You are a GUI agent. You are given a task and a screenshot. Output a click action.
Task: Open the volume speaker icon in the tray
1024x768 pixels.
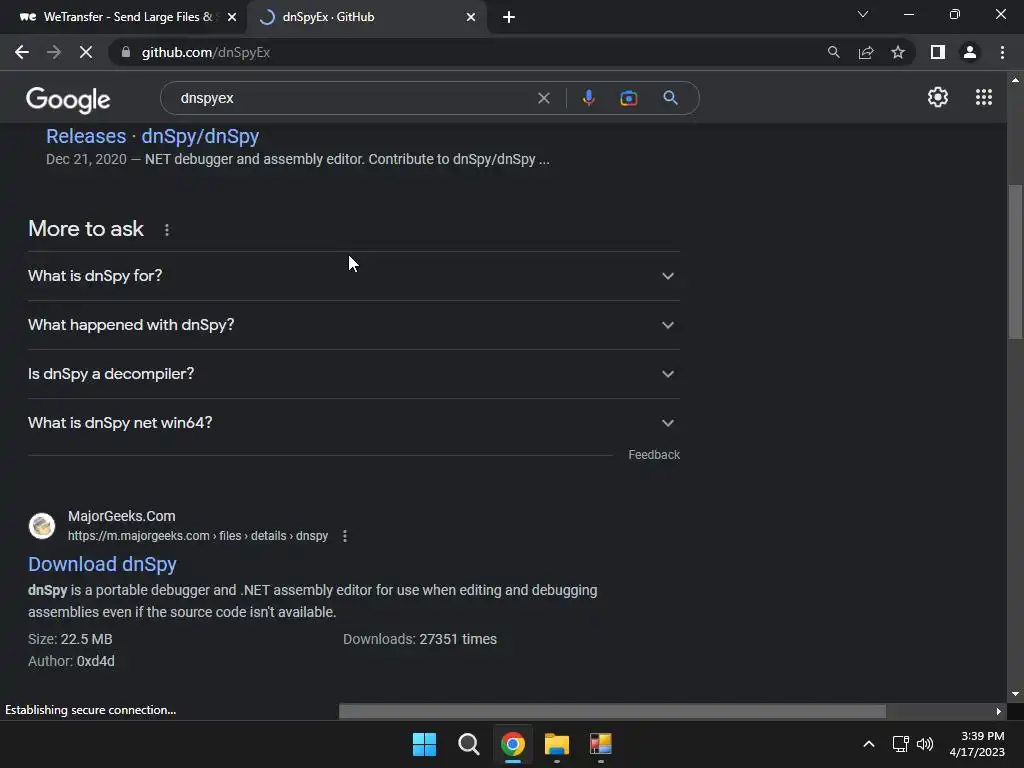[925, 744]
